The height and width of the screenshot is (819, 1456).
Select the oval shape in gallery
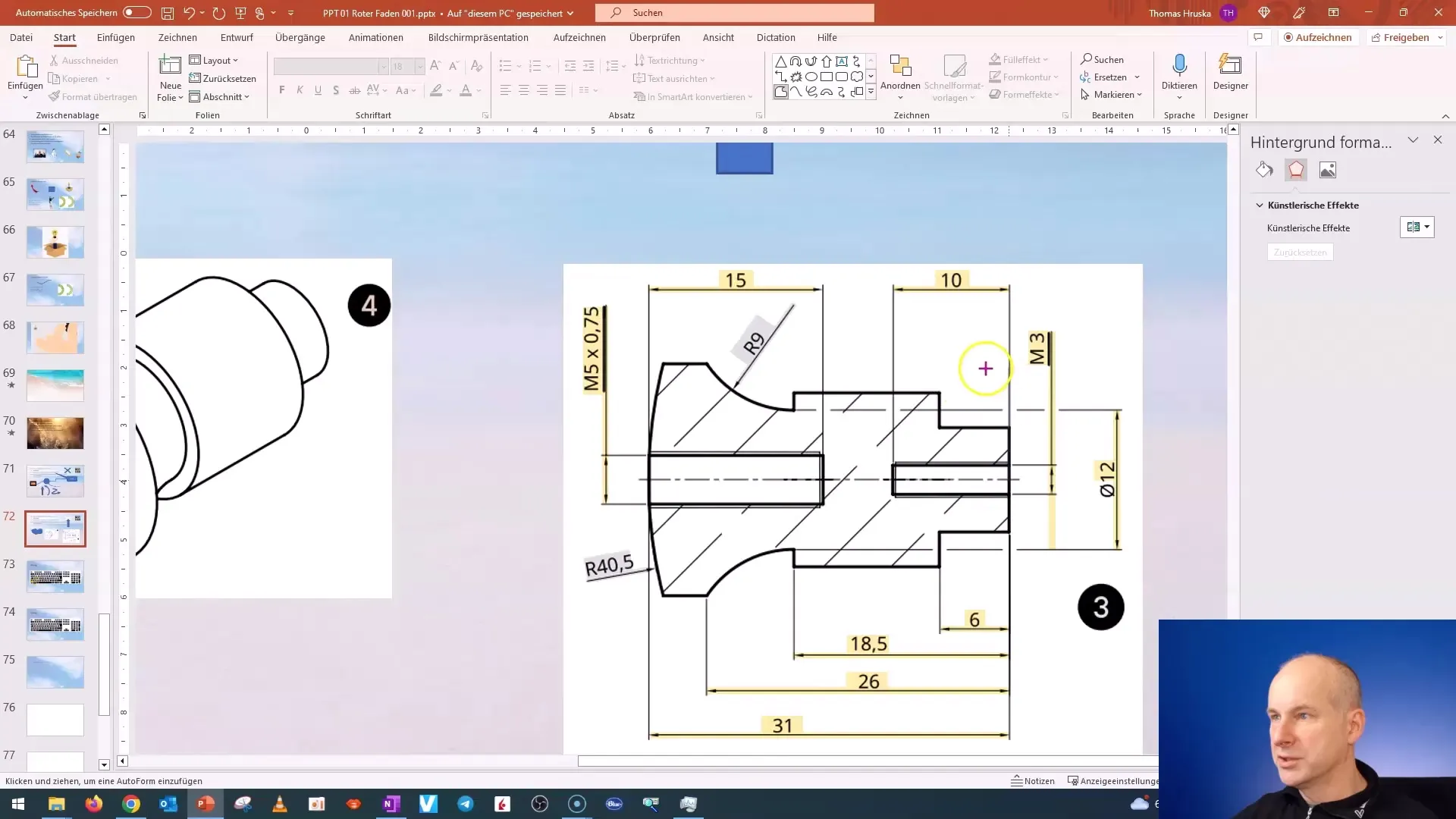tap(811, 77)
